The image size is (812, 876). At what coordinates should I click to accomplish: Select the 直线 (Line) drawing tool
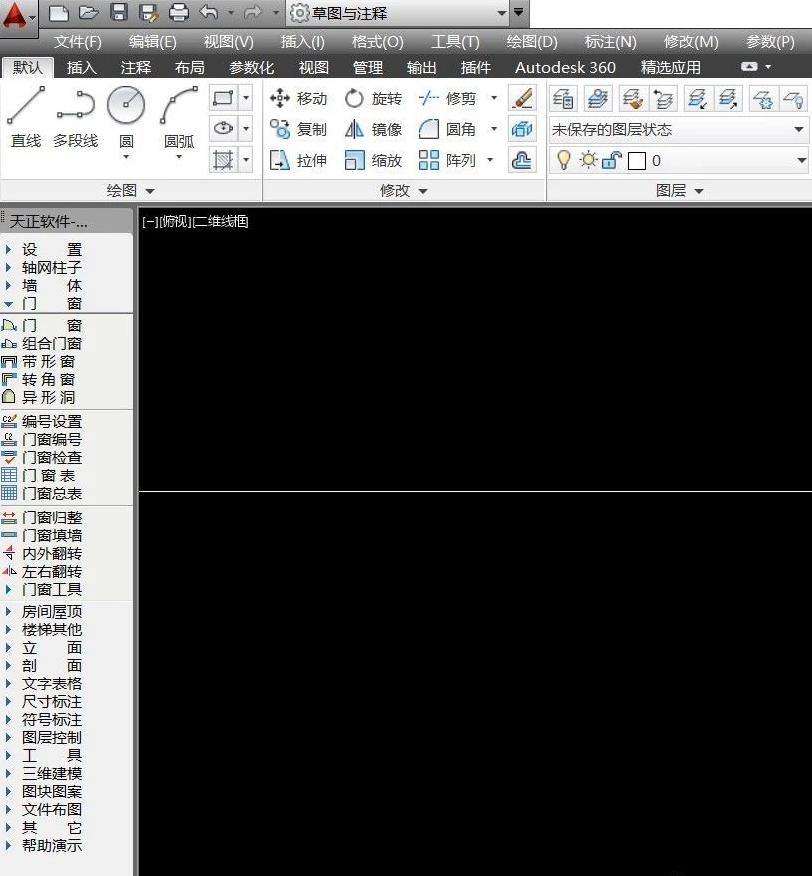point(25,110)
